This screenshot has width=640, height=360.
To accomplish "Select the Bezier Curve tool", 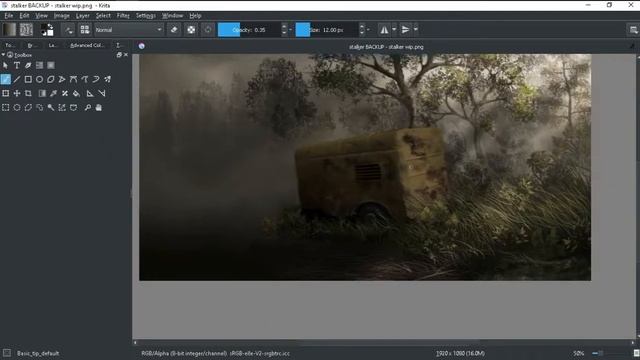I will click(x=73, y=79).
